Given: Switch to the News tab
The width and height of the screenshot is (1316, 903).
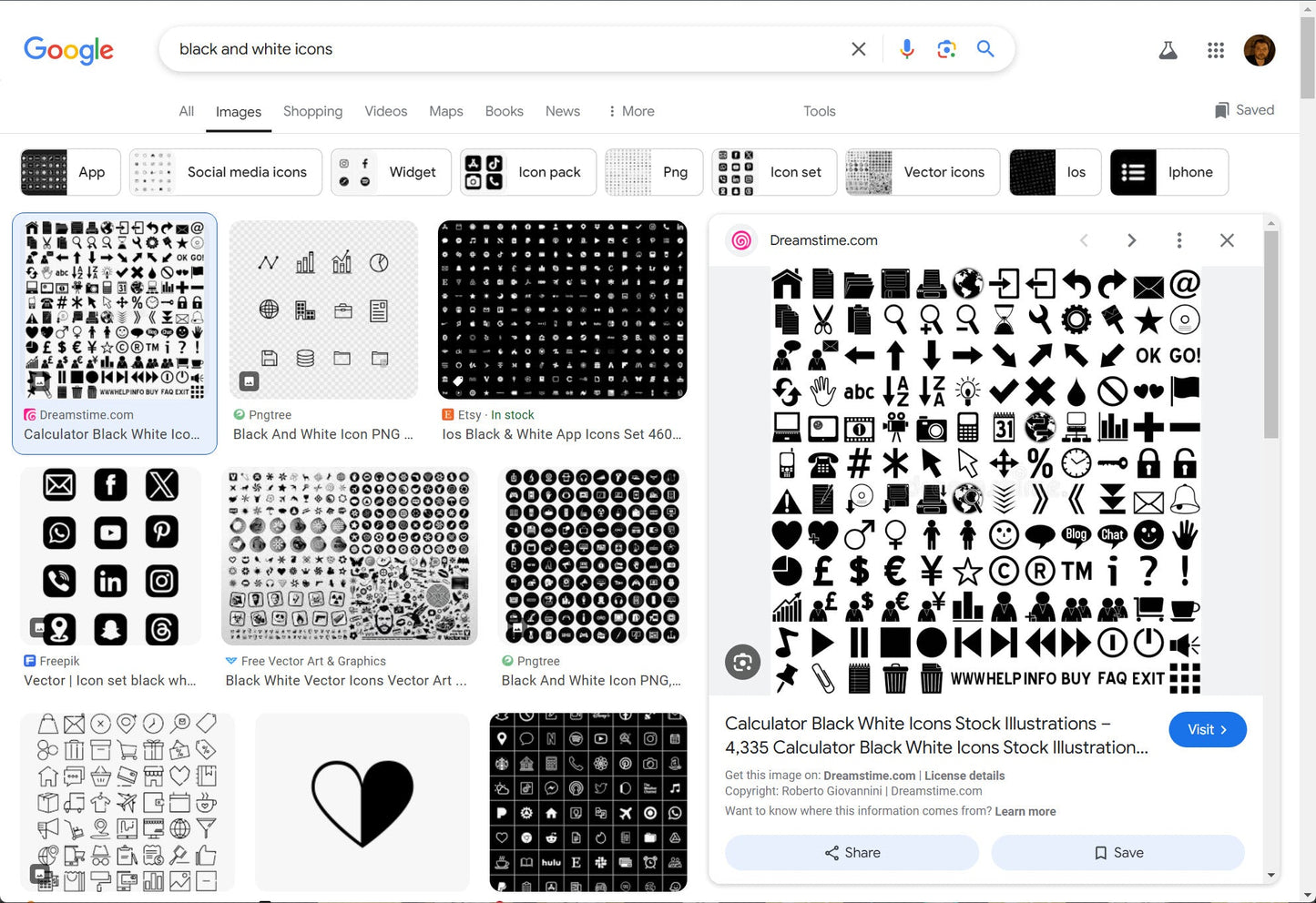Looking at the screenshot, I should click(563, 111).
